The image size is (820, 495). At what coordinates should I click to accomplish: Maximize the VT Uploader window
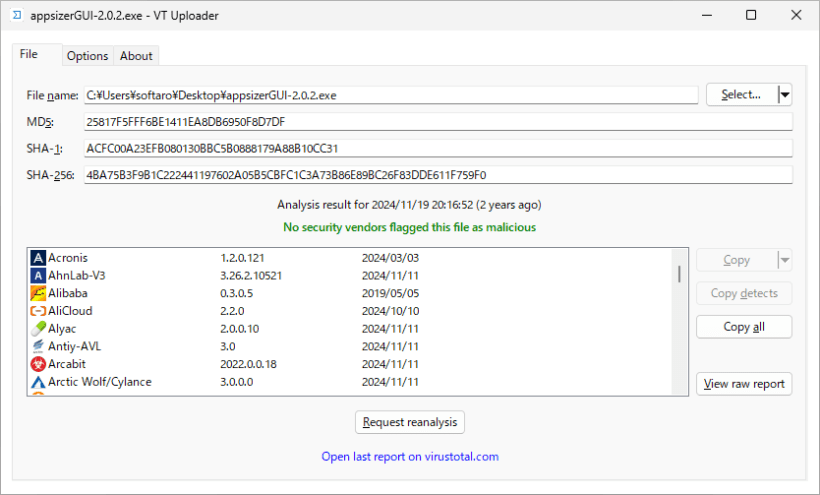(751, 15)
